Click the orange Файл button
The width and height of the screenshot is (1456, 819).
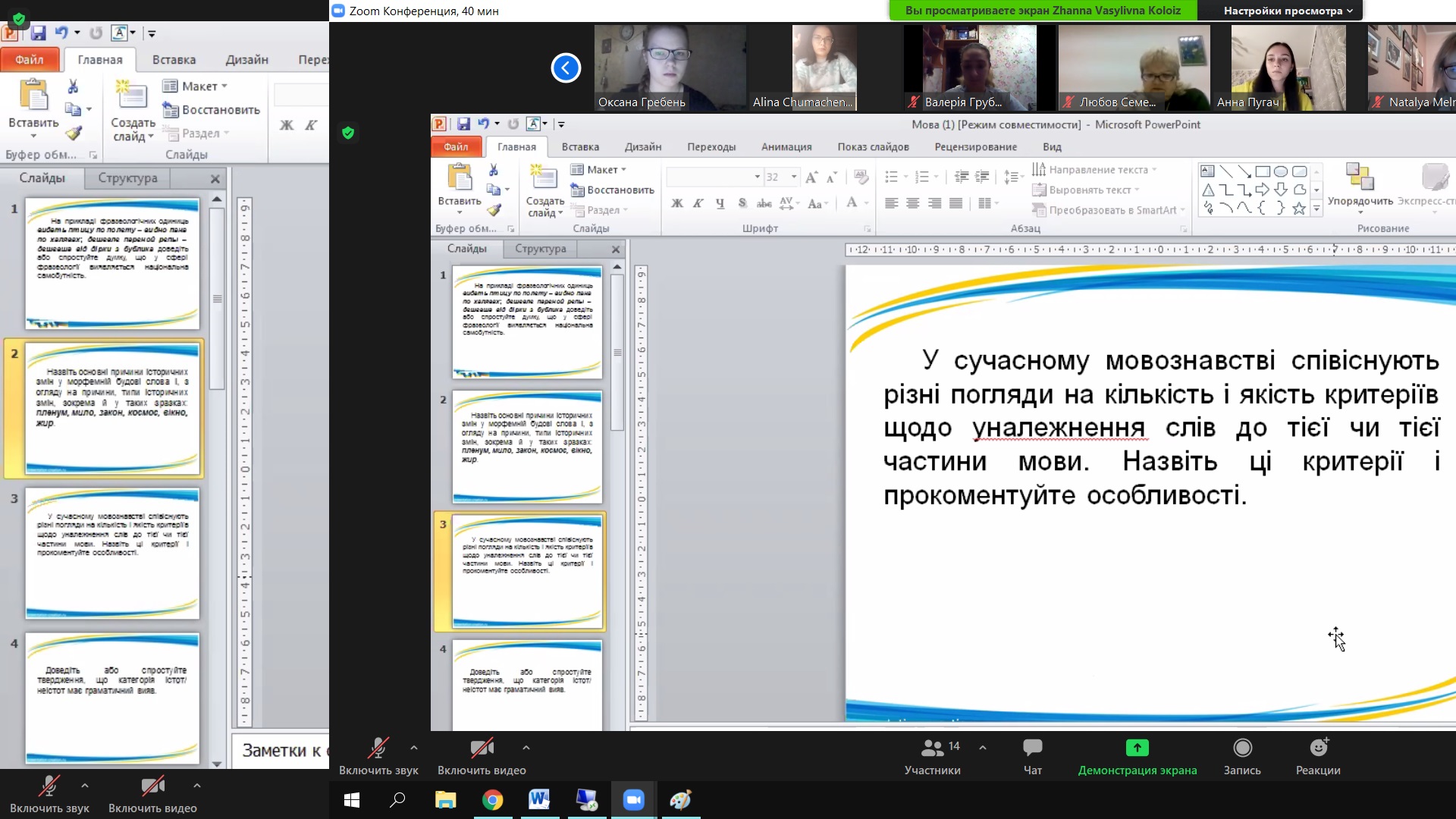pyautogui.click(x=30, y=60)
